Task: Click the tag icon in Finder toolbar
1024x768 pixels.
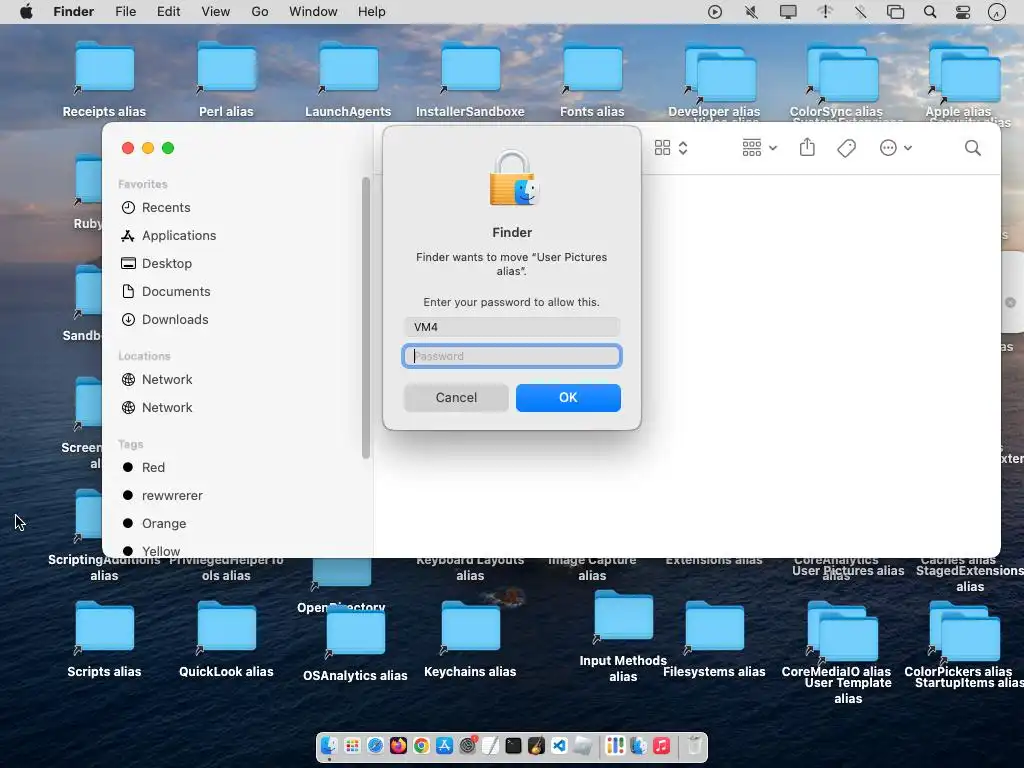Action: point(846,148)
